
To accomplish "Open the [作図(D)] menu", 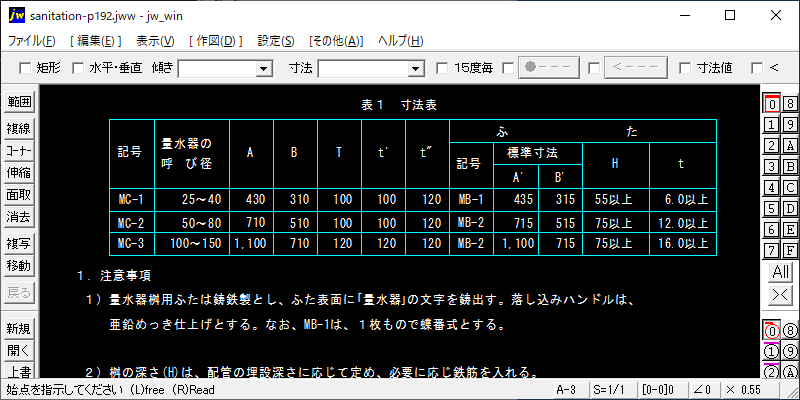I will (x=213, y=41).
